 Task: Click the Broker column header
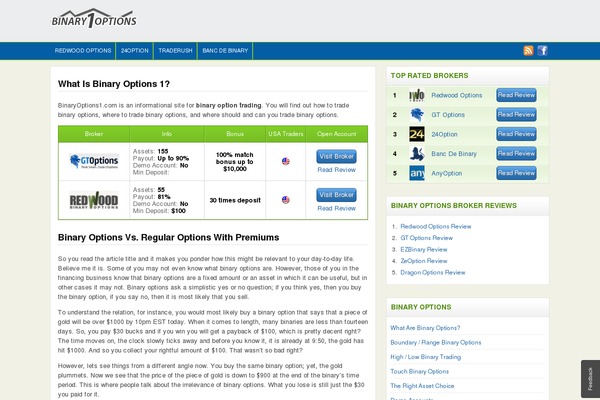[x=94, y=134]
